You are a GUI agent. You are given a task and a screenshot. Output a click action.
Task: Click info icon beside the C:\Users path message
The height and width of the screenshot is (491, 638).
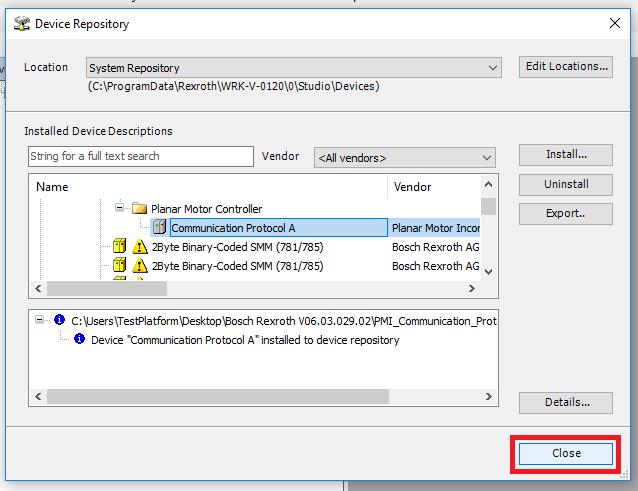click(x=59, y=321)
